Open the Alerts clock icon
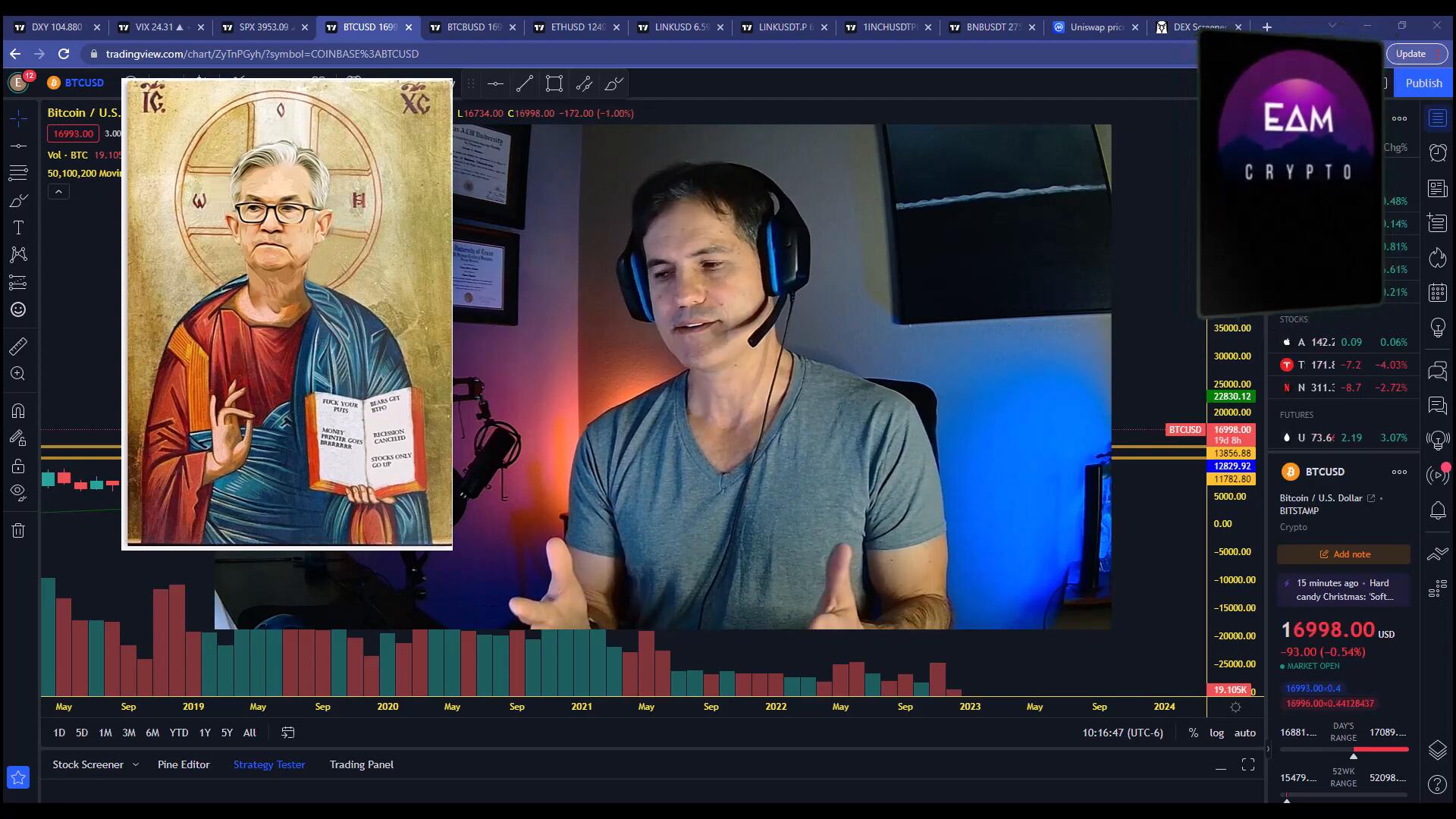This screenshot has width=1456, height=819. 1437,152
